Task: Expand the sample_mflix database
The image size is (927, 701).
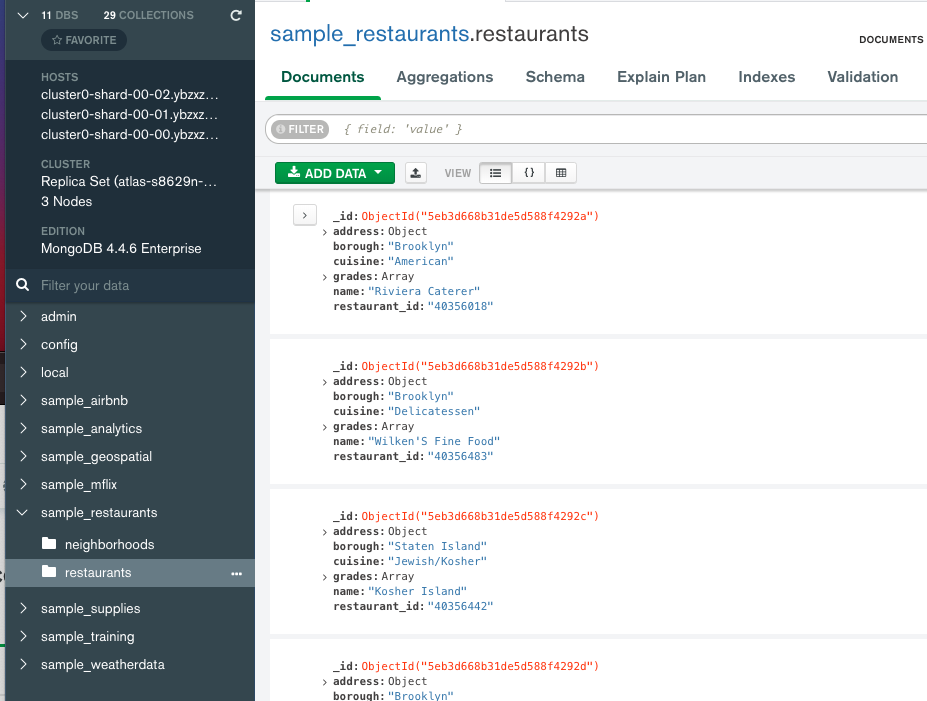Action: click(x=23, y=484)
